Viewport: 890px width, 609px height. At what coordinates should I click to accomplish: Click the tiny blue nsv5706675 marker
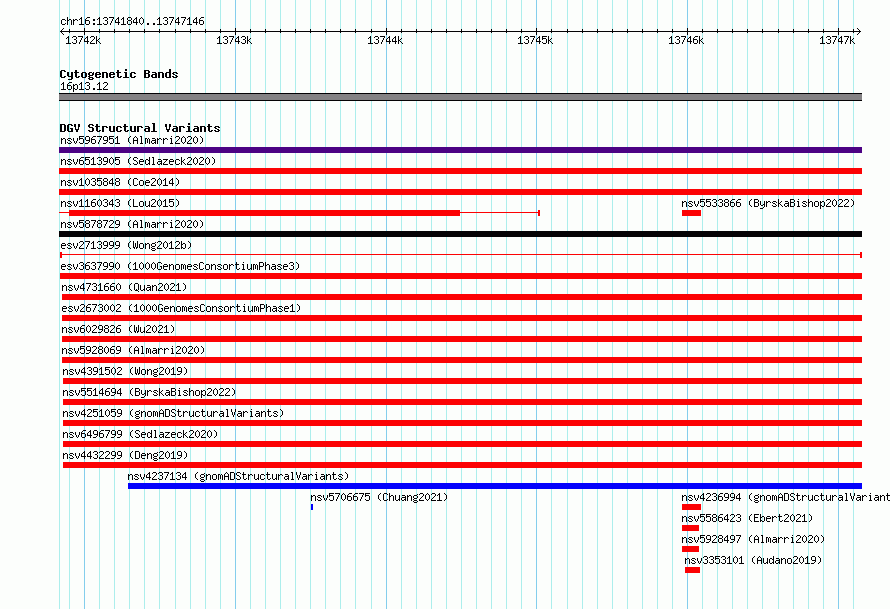pos(312,507)
